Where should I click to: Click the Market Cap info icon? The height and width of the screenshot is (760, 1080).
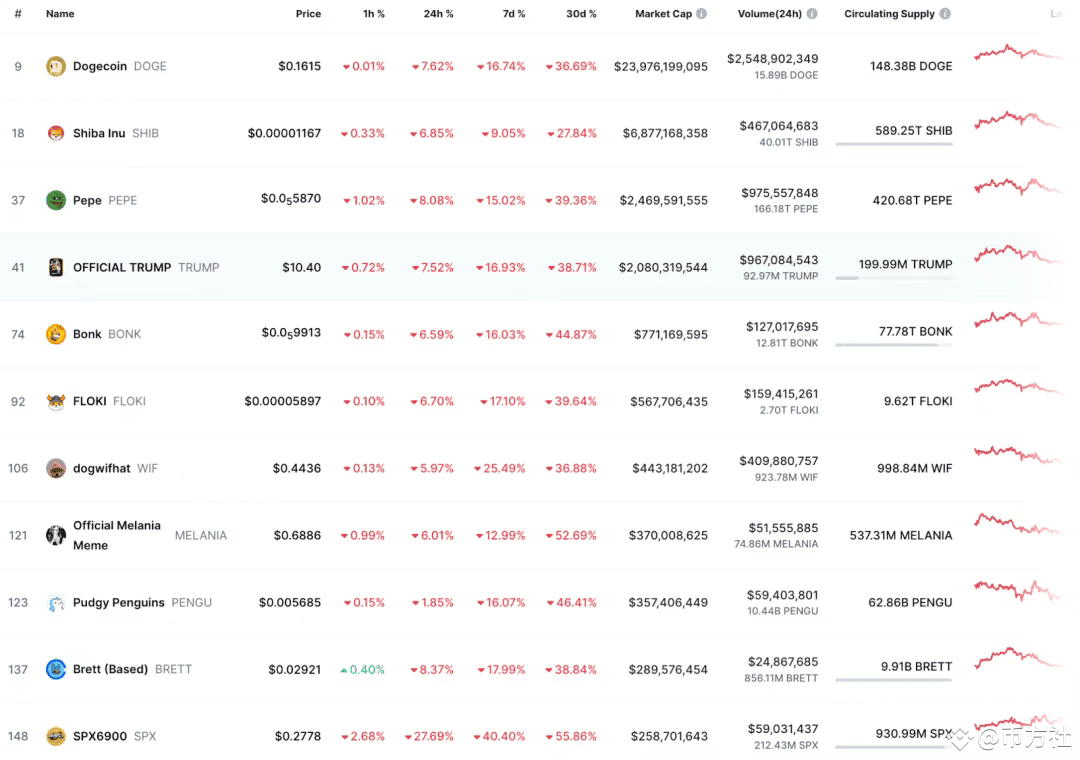click(x=701, y=14)
